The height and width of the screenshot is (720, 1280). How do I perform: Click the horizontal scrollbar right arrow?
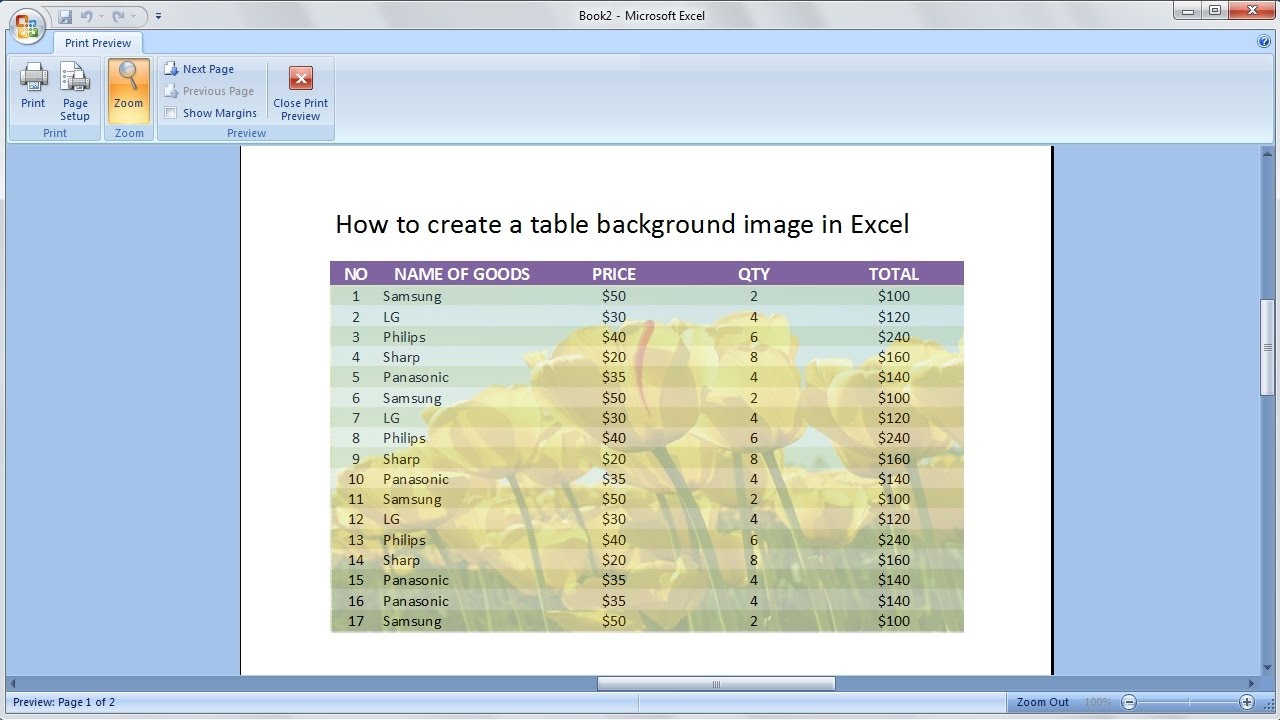tap(1252, 684)
